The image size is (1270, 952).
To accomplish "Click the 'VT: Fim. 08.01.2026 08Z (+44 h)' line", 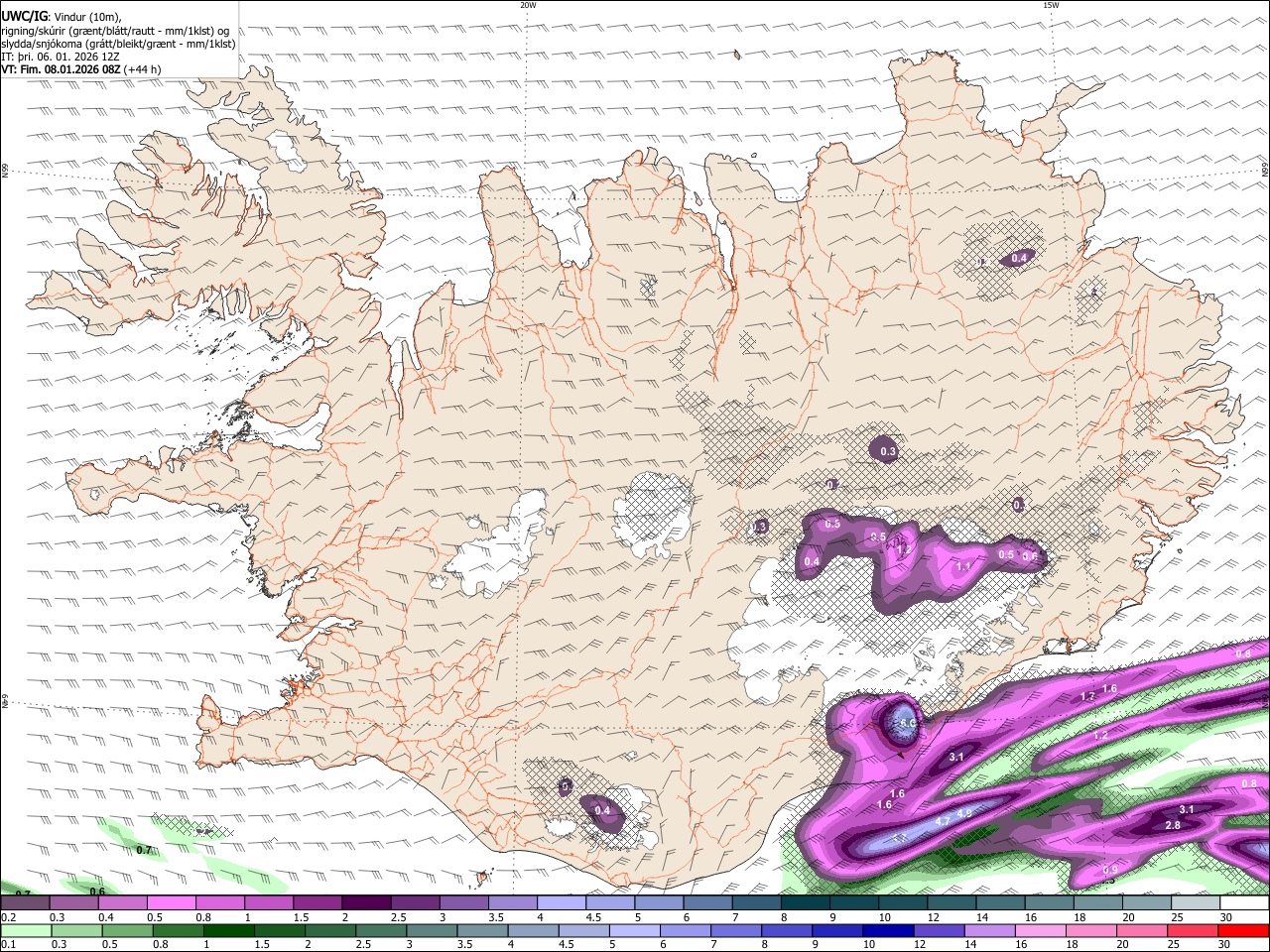I will pyautogui.click(x=81, y=70).
